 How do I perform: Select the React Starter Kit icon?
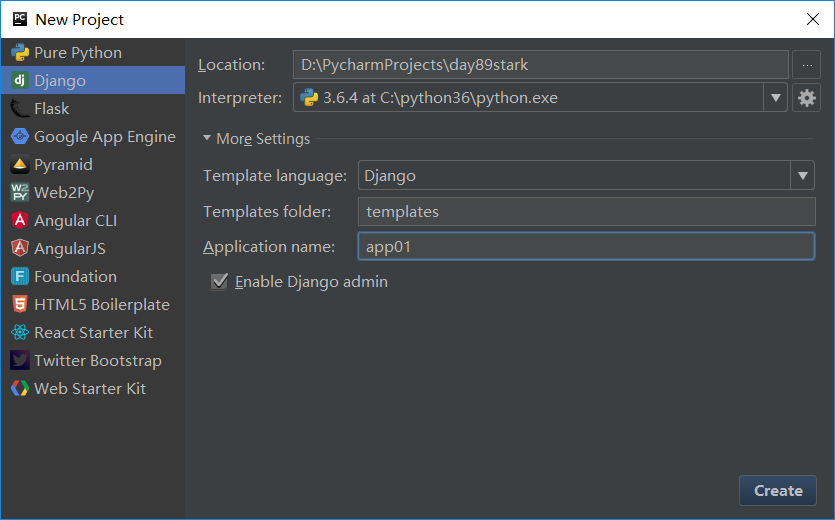(20, 332)
